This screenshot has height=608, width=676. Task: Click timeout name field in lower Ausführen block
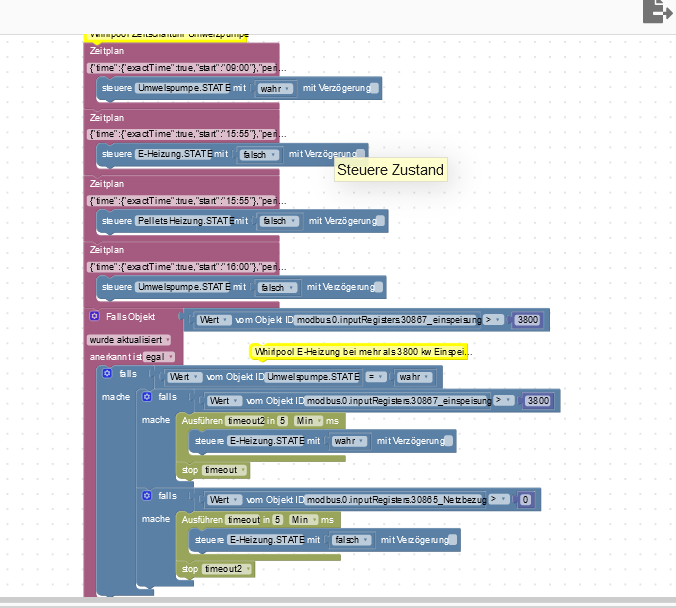pos(243,520)
